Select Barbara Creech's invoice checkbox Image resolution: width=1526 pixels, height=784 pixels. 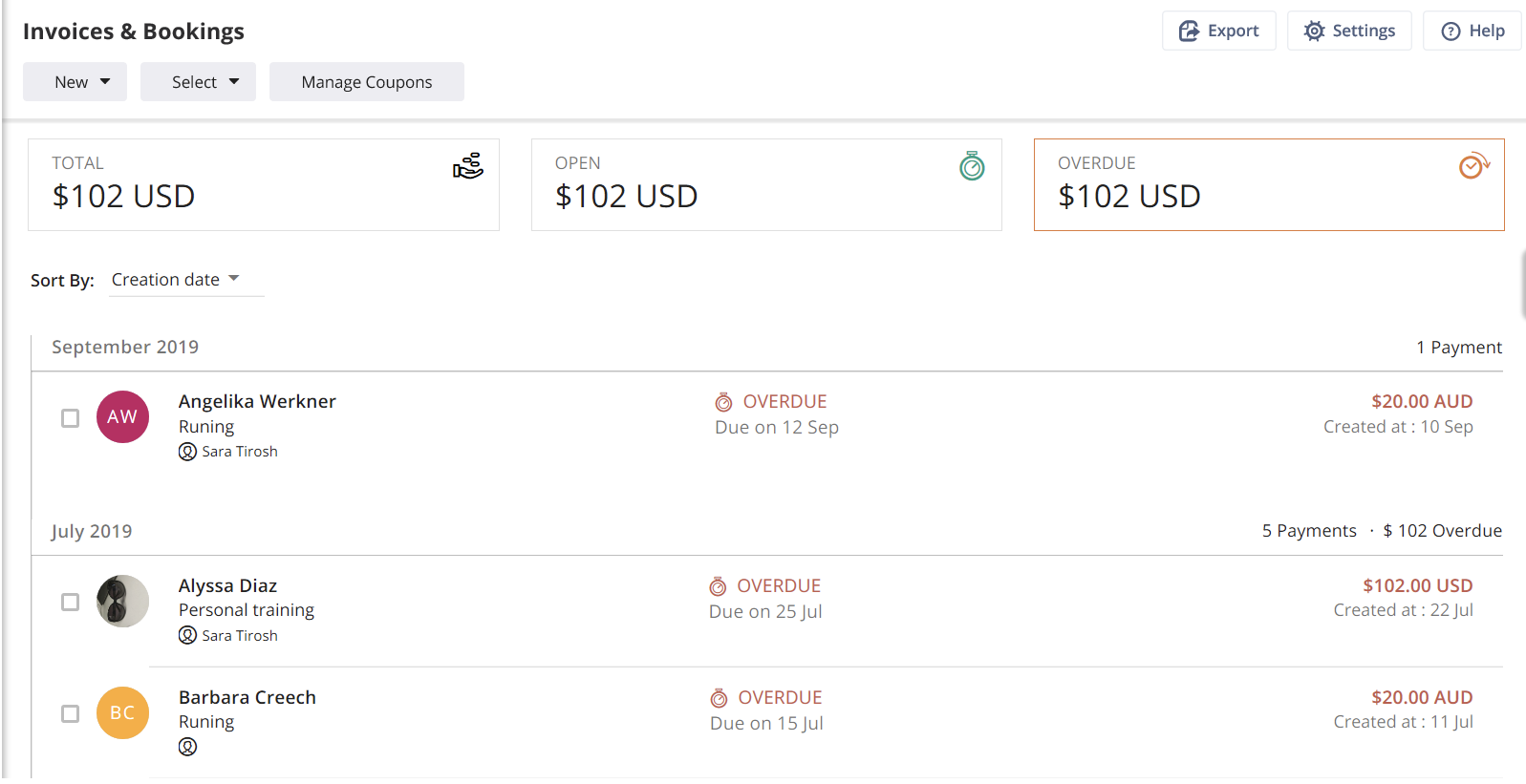70,713
